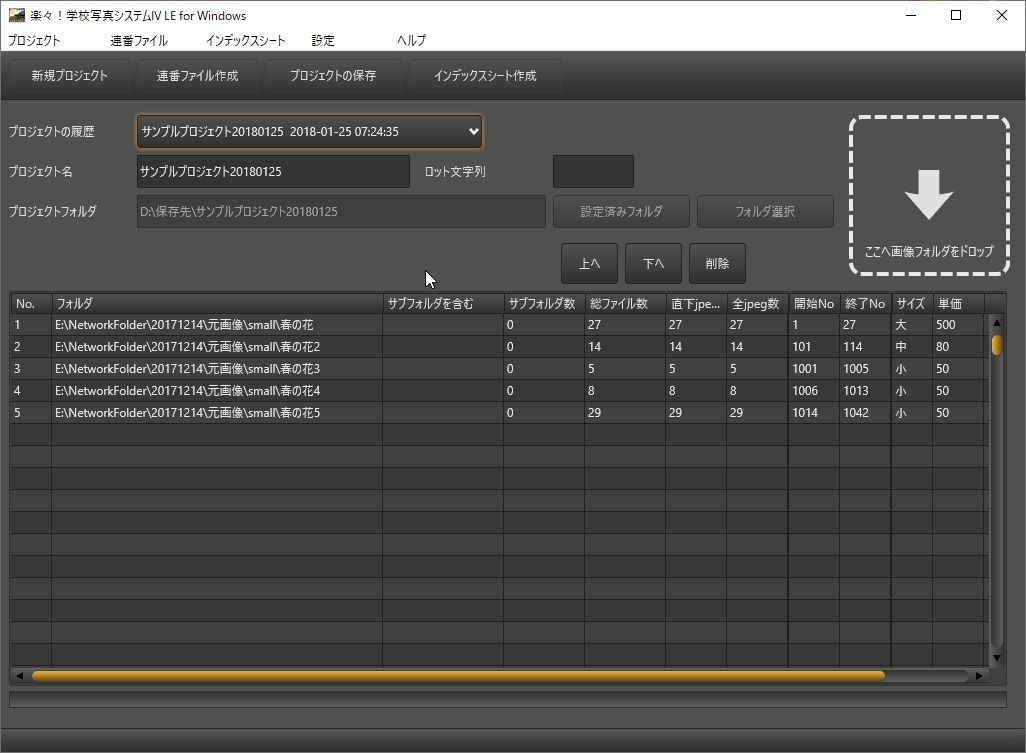Click the 終了No cell showing 1005
This screenshot has width=1026, height=753.
[865, 369]
